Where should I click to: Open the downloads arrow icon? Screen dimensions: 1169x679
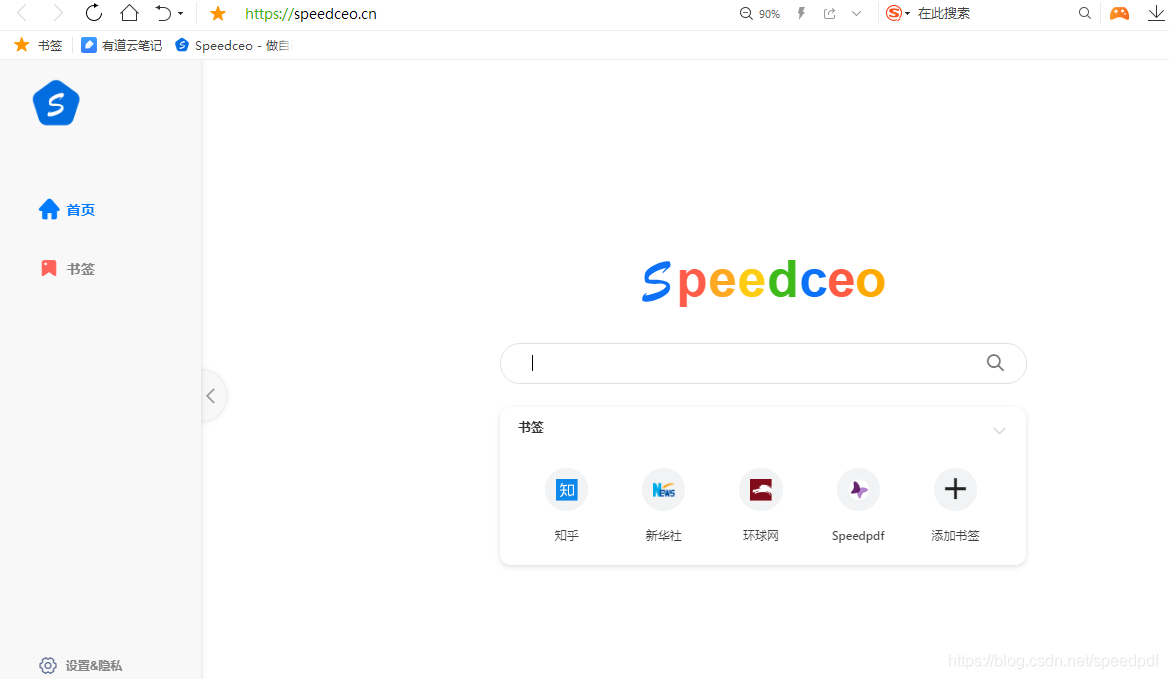click(1156, 13)
